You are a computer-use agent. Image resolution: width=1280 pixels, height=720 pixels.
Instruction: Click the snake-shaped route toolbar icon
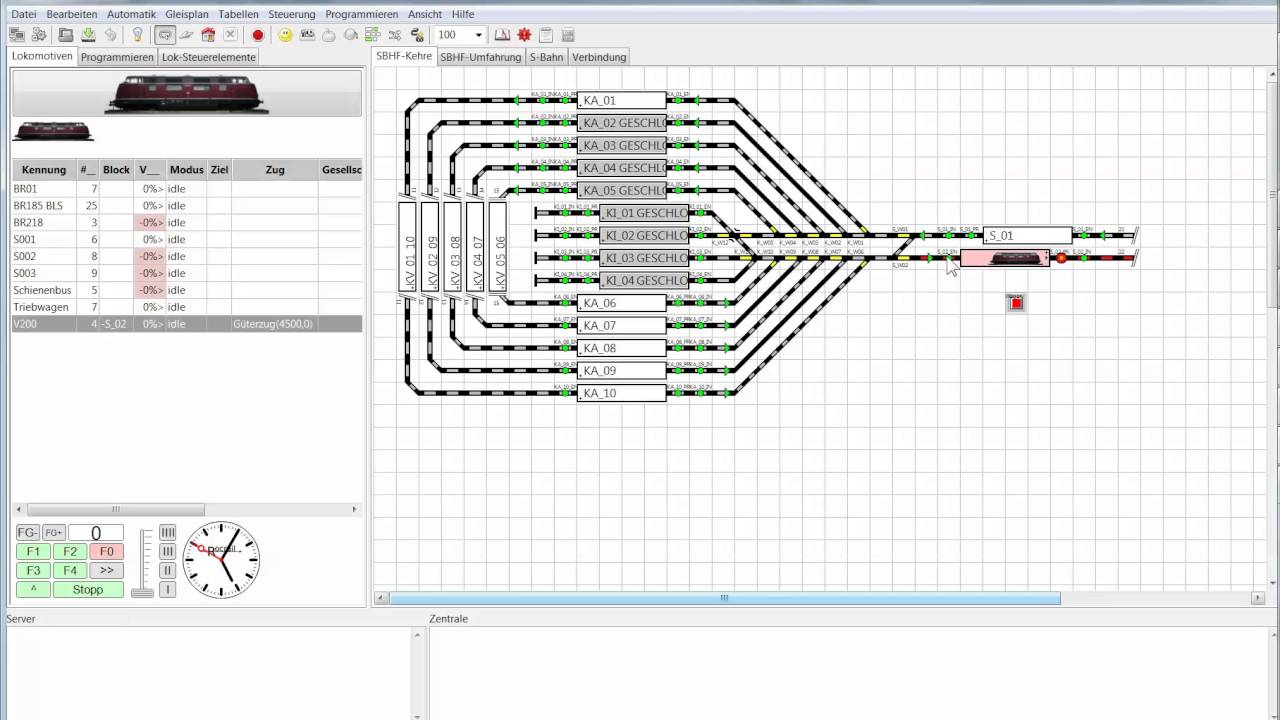coord(417,35)
